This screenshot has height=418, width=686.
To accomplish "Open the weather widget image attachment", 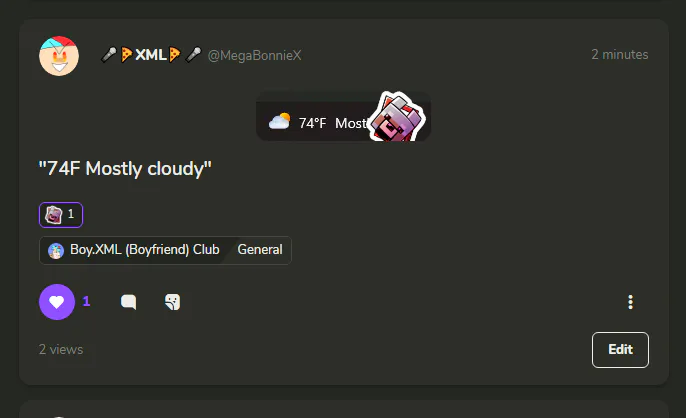I will pyautogui.click(x=343, y=116).
